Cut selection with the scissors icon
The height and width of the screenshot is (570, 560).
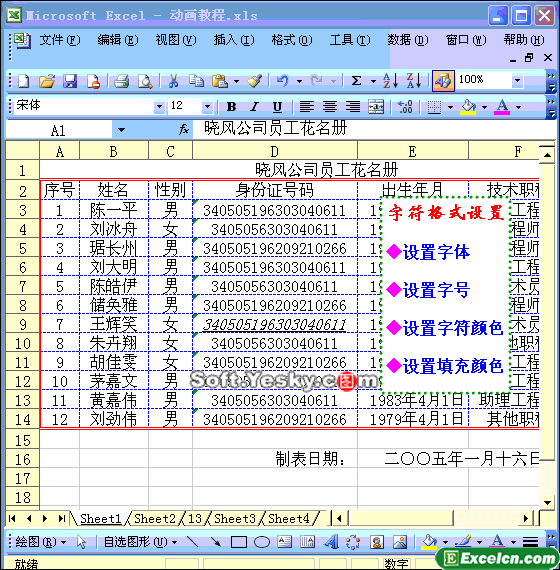pos(174,81)
